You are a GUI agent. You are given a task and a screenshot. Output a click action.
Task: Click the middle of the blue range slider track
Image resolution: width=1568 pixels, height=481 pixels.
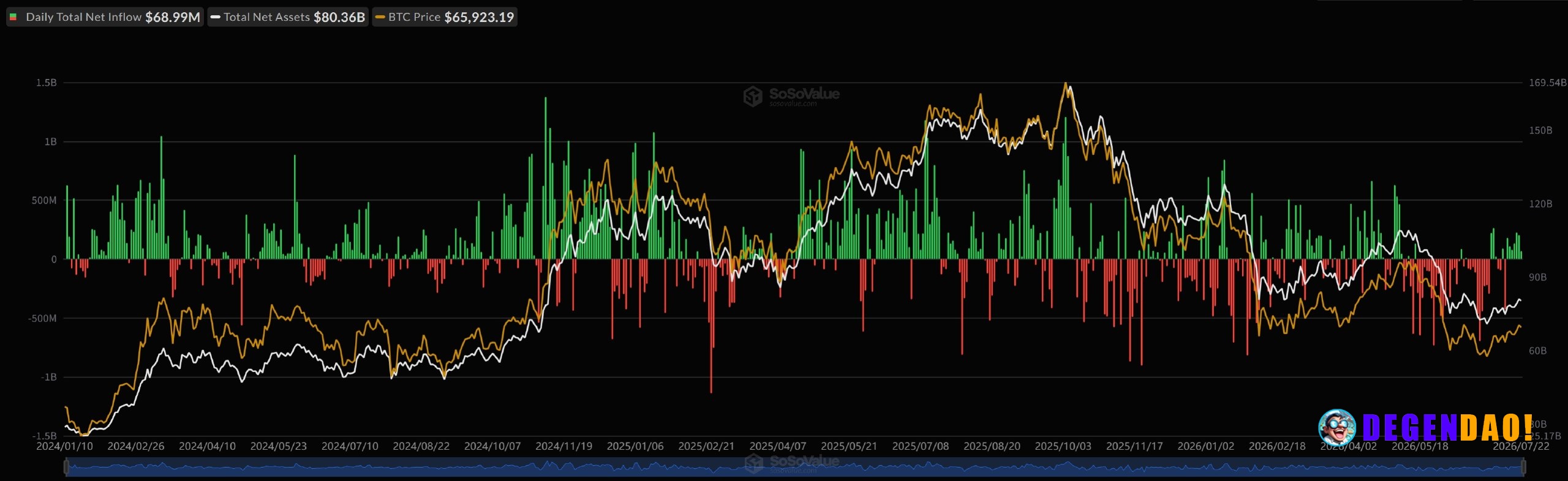794,467
